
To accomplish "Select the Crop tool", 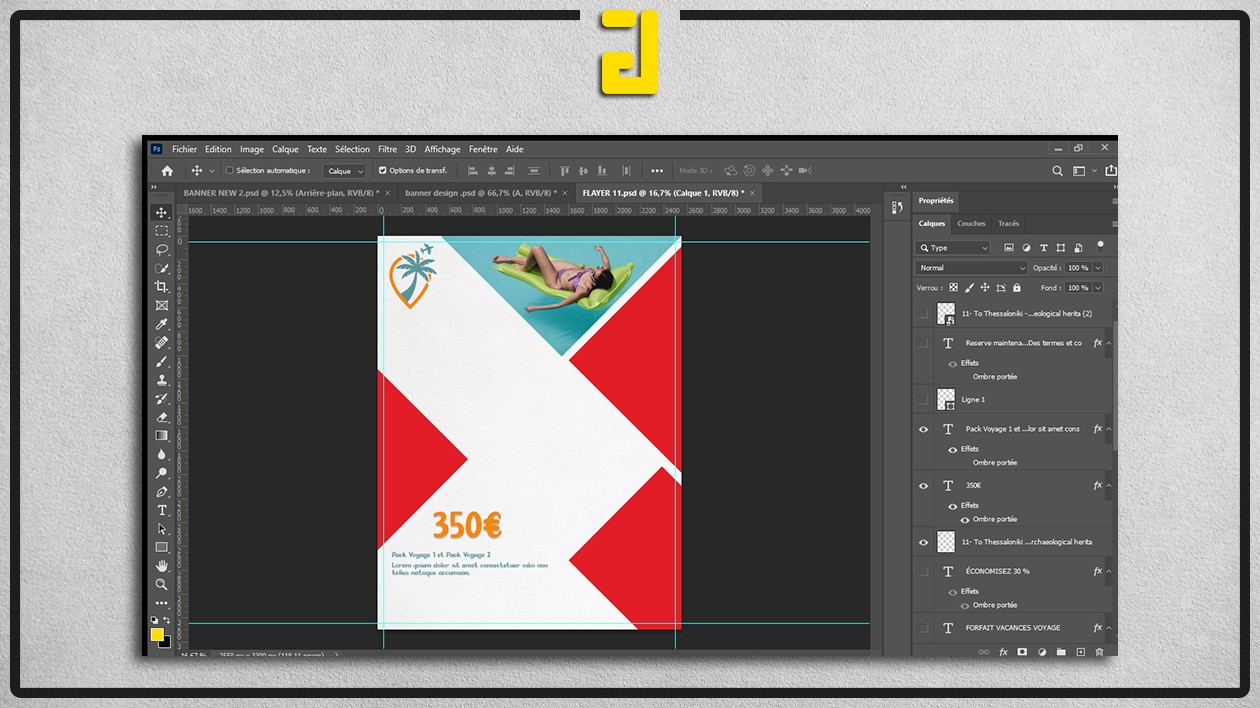I will pos(161,287).
